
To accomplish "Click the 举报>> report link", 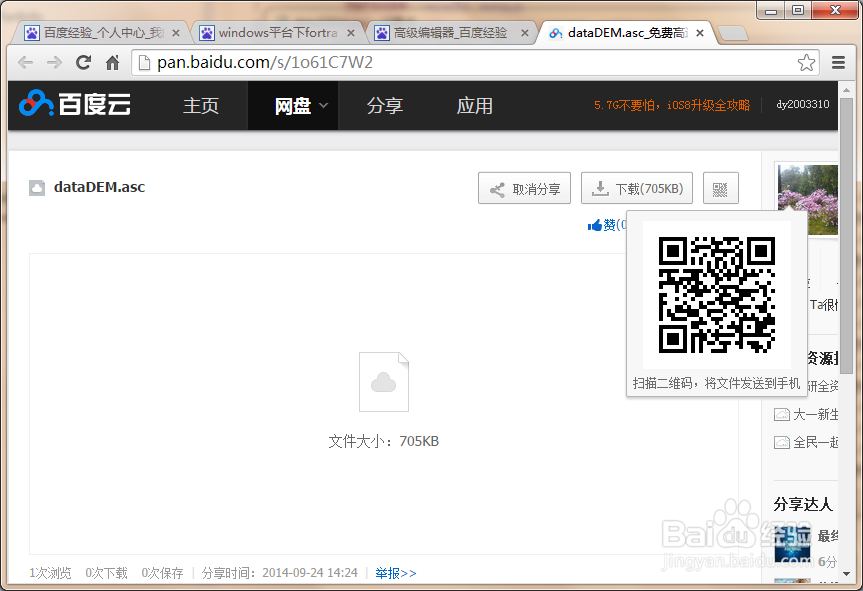I will coord(396,573).
